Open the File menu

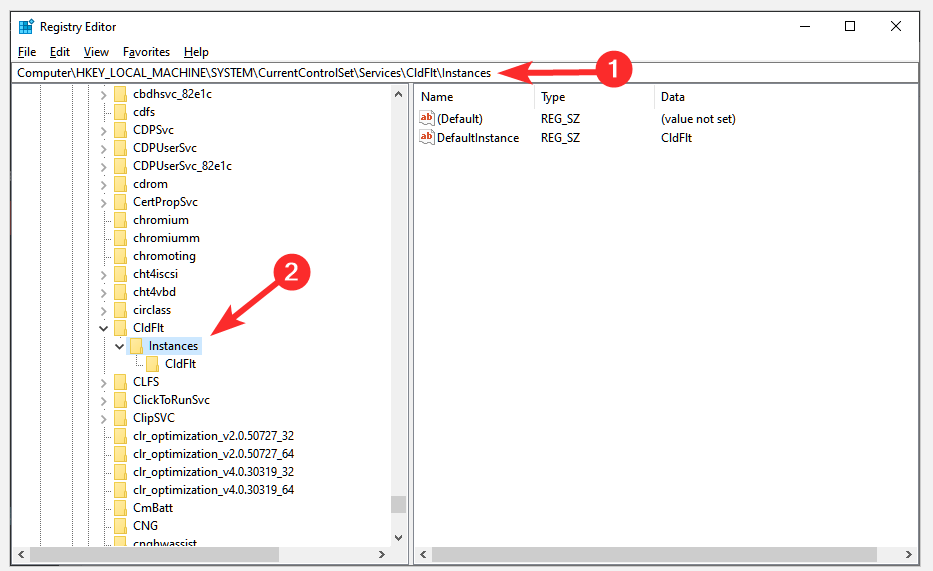27,52
